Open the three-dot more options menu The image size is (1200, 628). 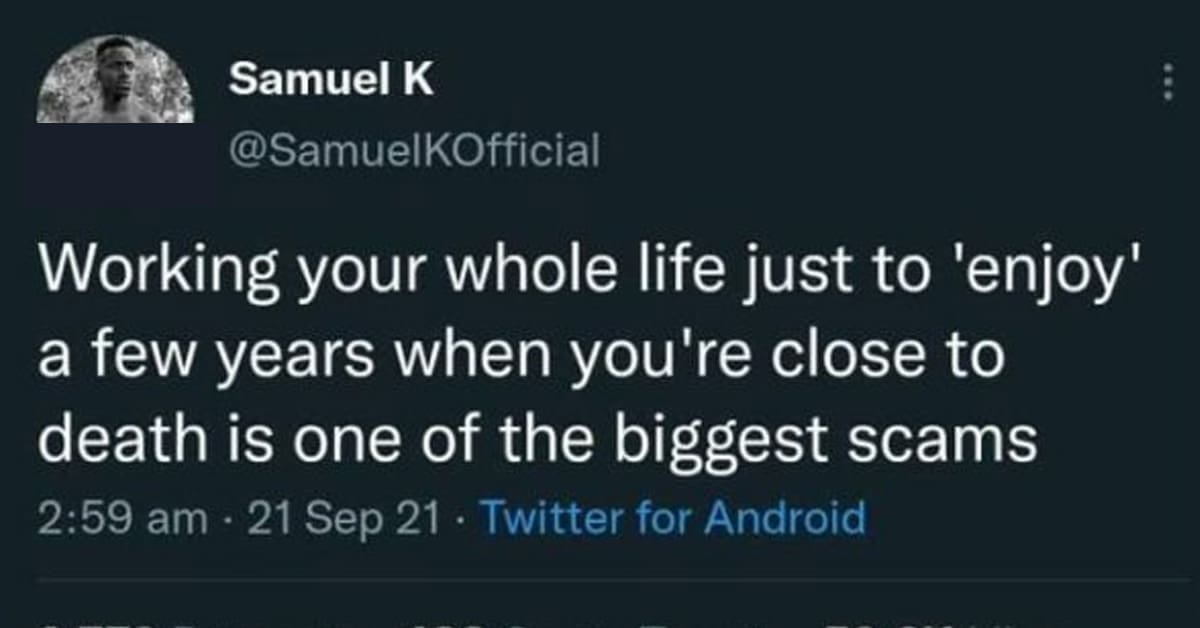1166,80
